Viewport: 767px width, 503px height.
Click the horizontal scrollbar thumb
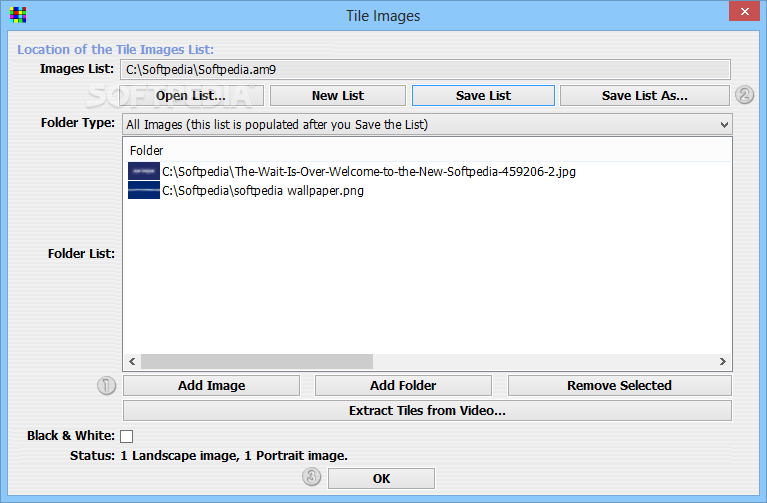[x=257, y=362]
